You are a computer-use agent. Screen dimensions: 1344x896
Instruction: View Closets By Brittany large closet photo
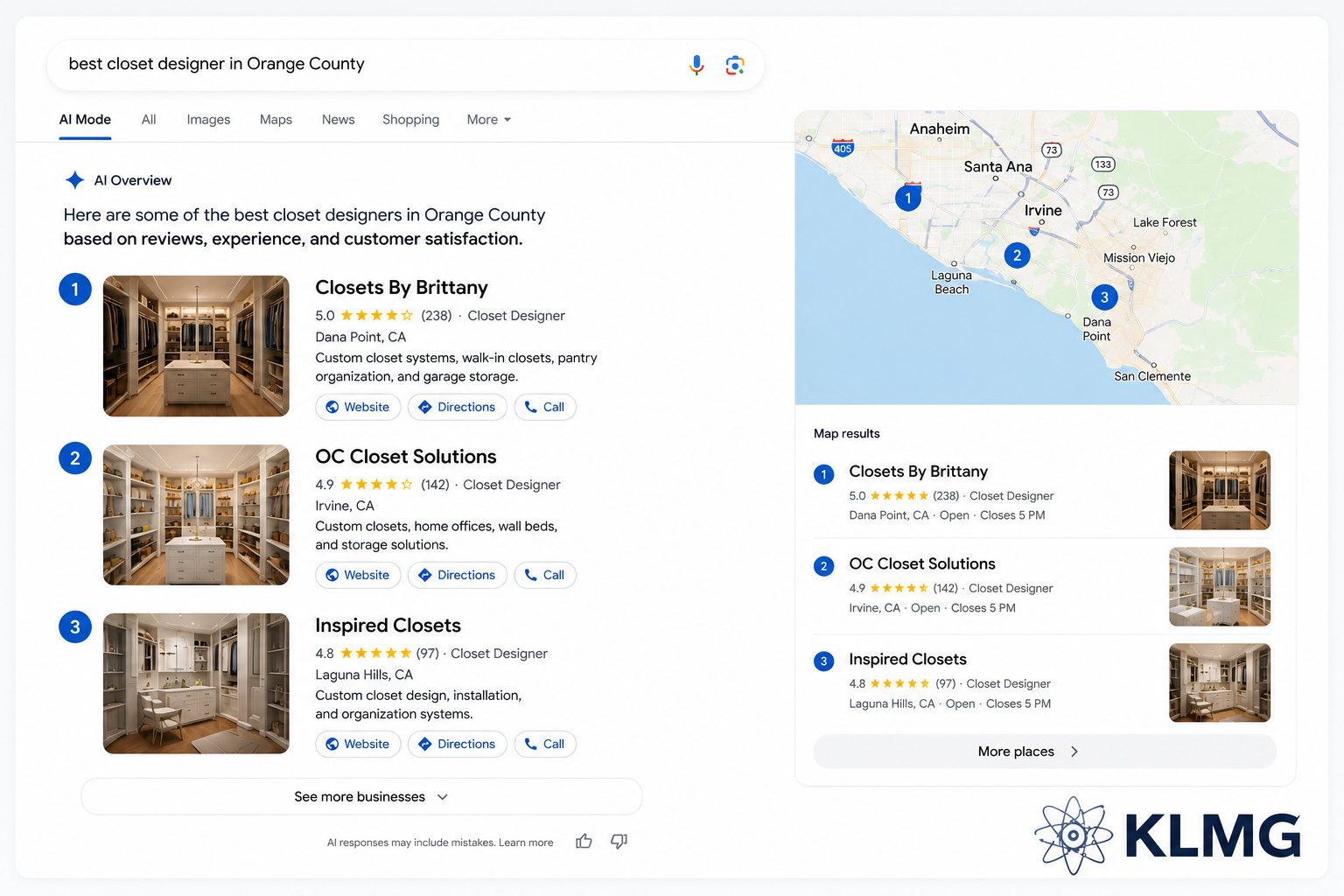coord(196,346)
